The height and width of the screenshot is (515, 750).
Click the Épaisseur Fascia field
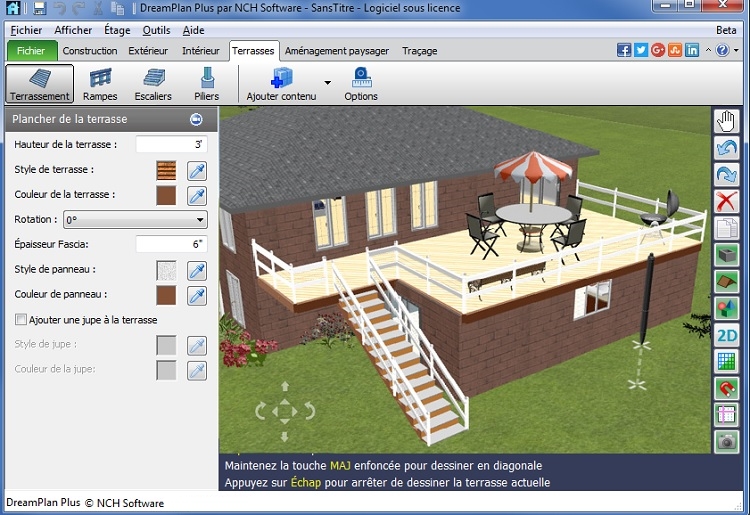pyautogui.click(x=172, y=244)
